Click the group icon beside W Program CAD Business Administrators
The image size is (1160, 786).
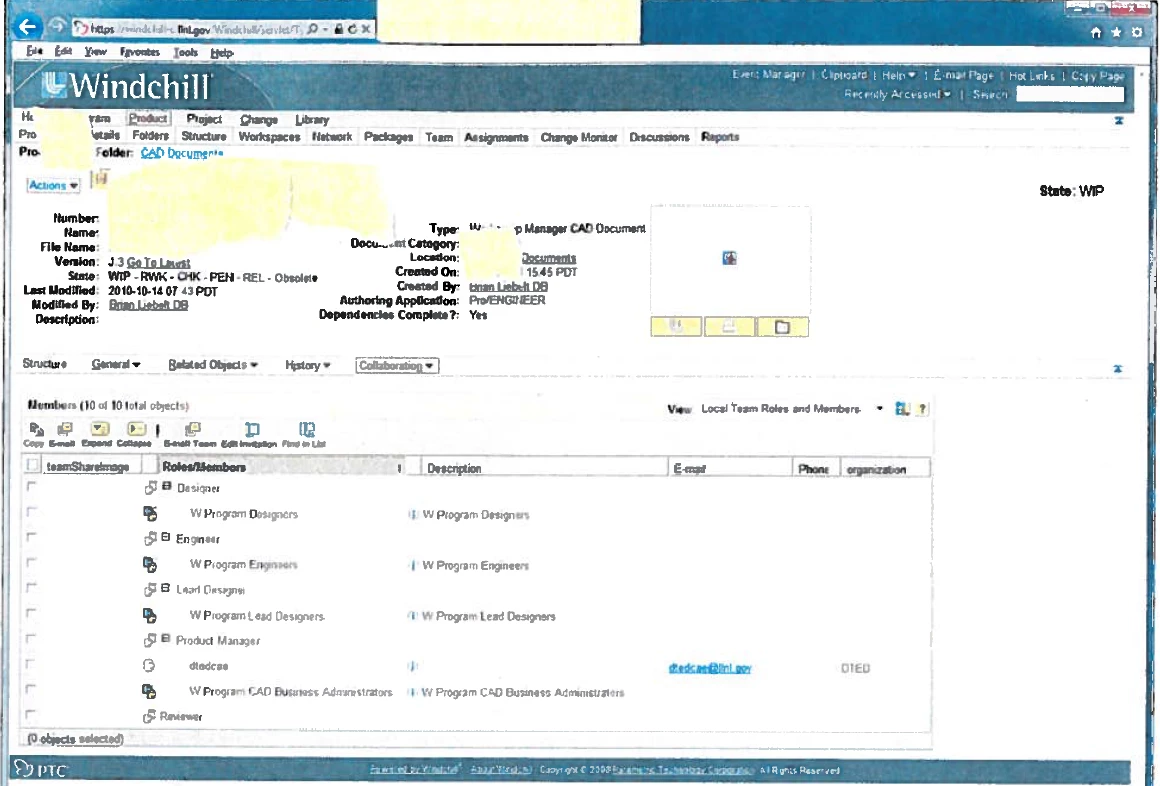tap(149, 691)
